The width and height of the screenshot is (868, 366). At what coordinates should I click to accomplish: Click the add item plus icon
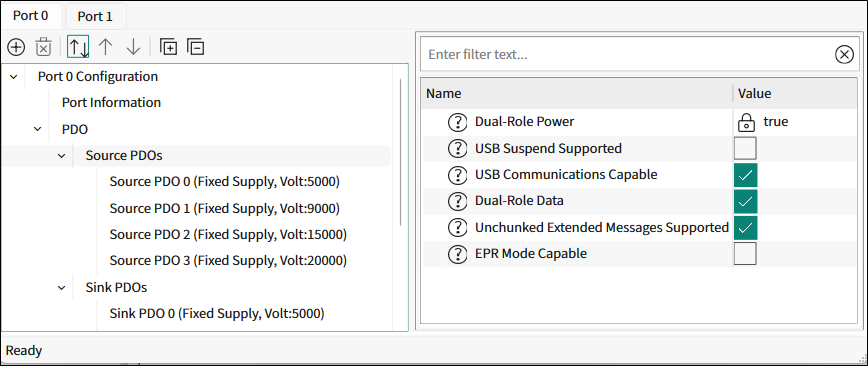16,47
